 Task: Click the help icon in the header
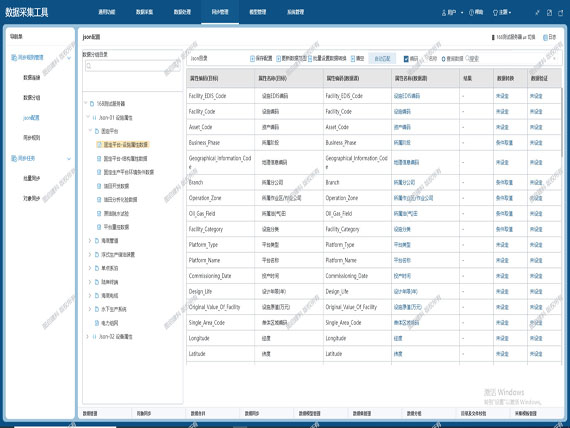tap(471, 12)
